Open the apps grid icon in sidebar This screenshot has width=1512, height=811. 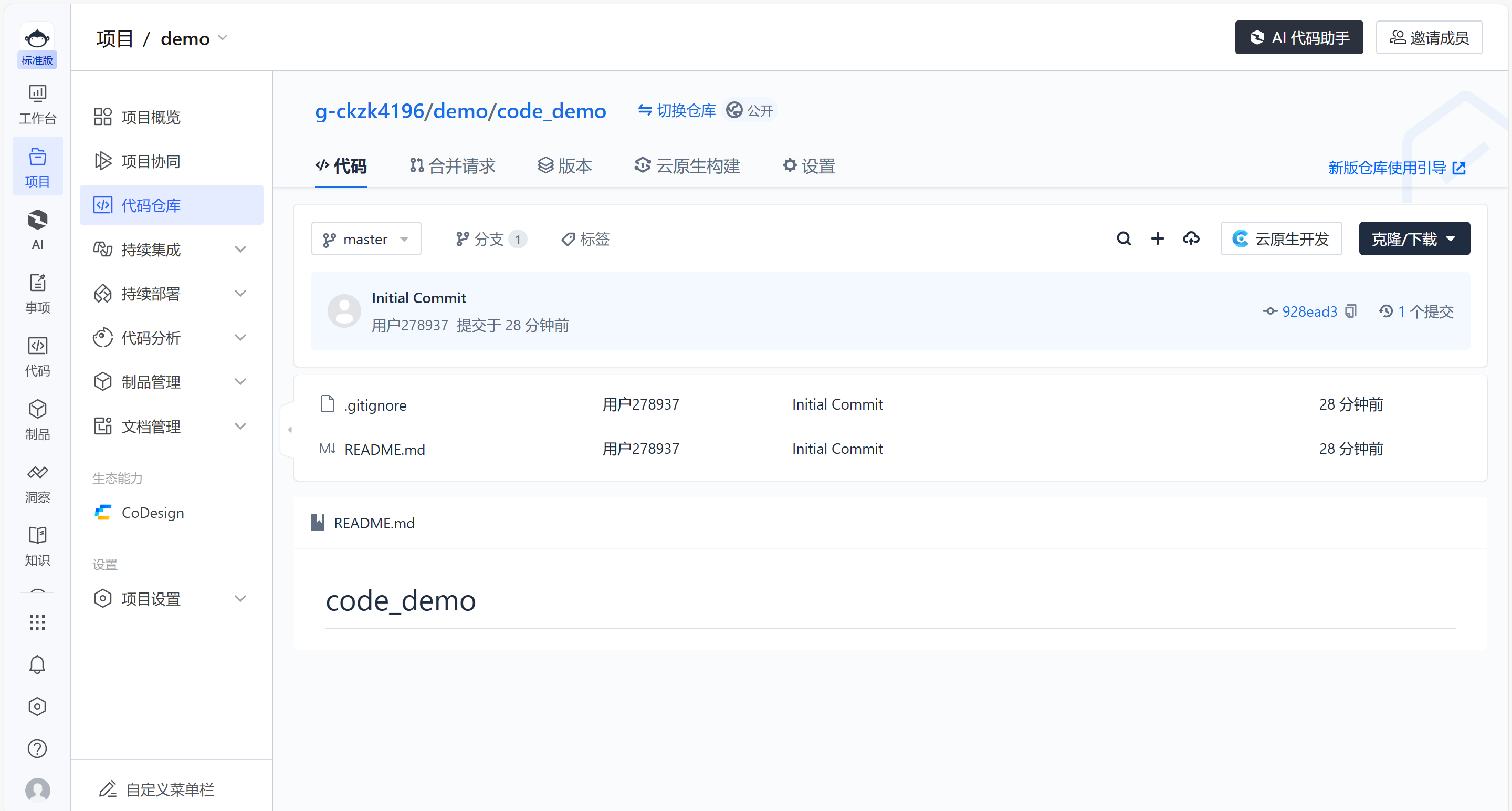coord(37,622)
